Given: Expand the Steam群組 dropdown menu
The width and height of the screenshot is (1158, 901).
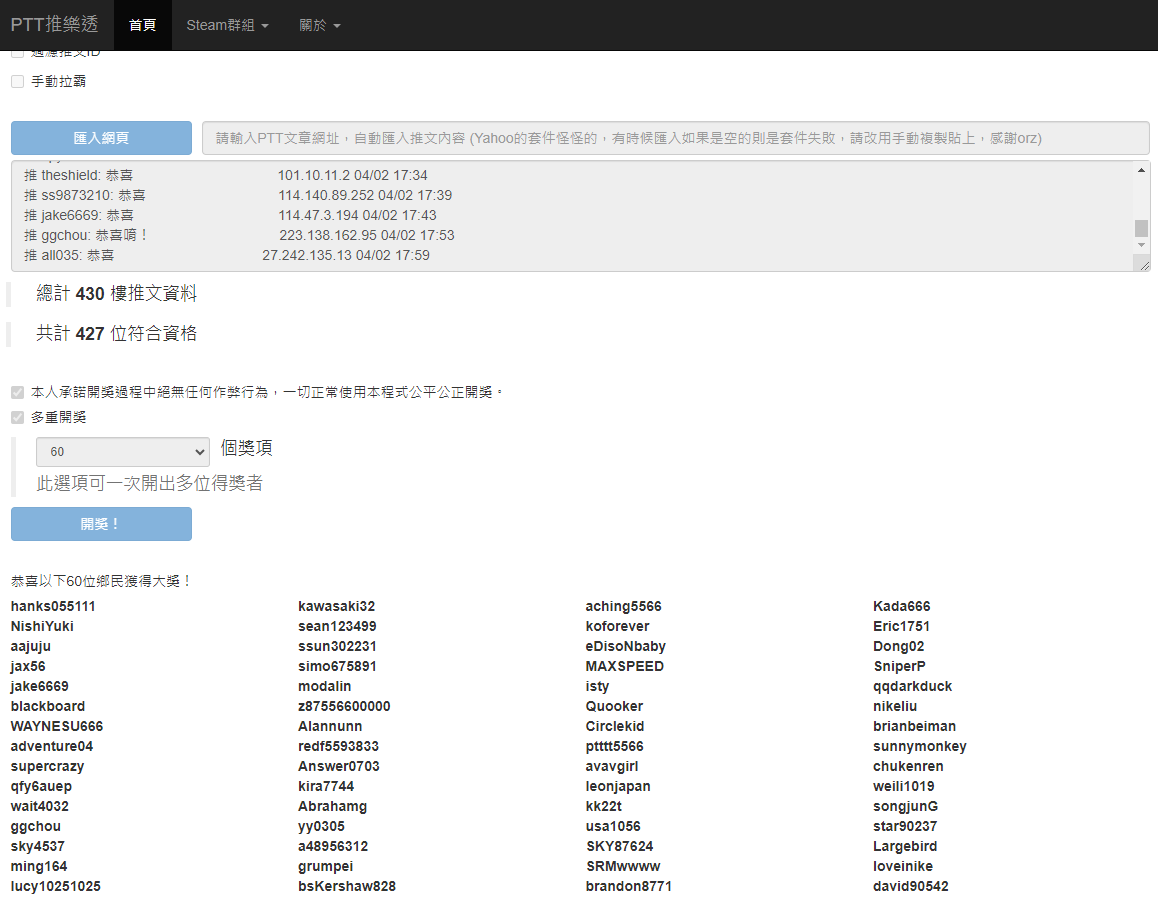Looking at the screenshot, I should click(x=227, y=25).
